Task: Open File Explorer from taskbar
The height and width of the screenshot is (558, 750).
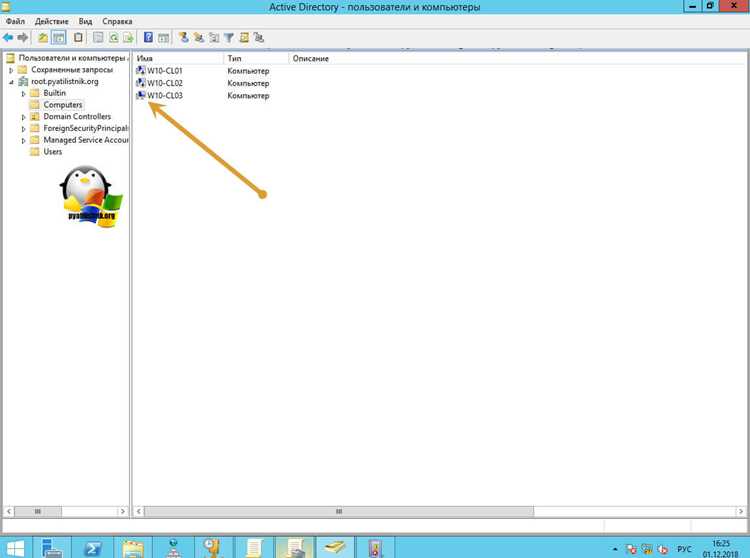Action: tap(133, 547)
